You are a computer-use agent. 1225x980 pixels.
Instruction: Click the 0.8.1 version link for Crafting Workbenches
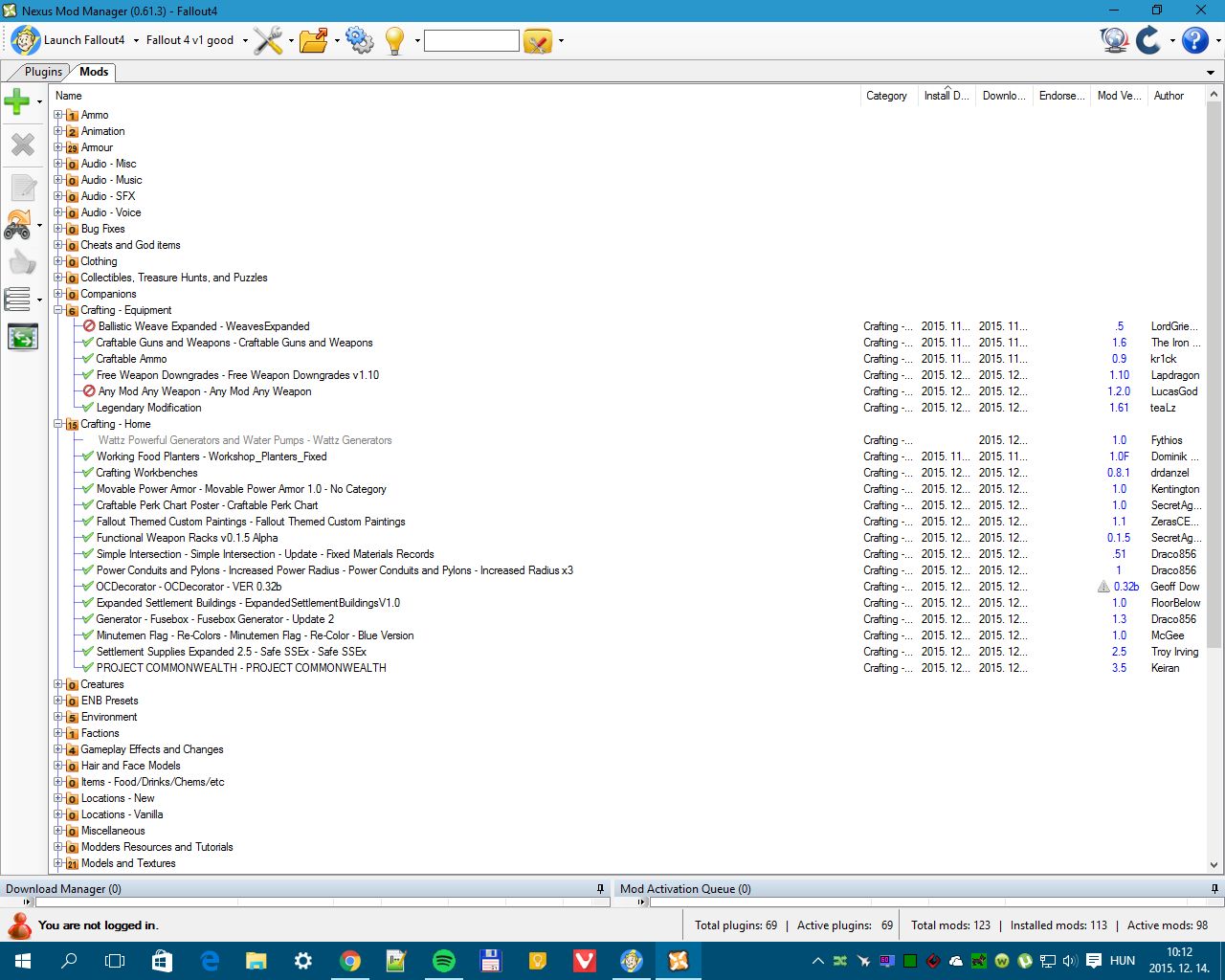point(1119,473)
